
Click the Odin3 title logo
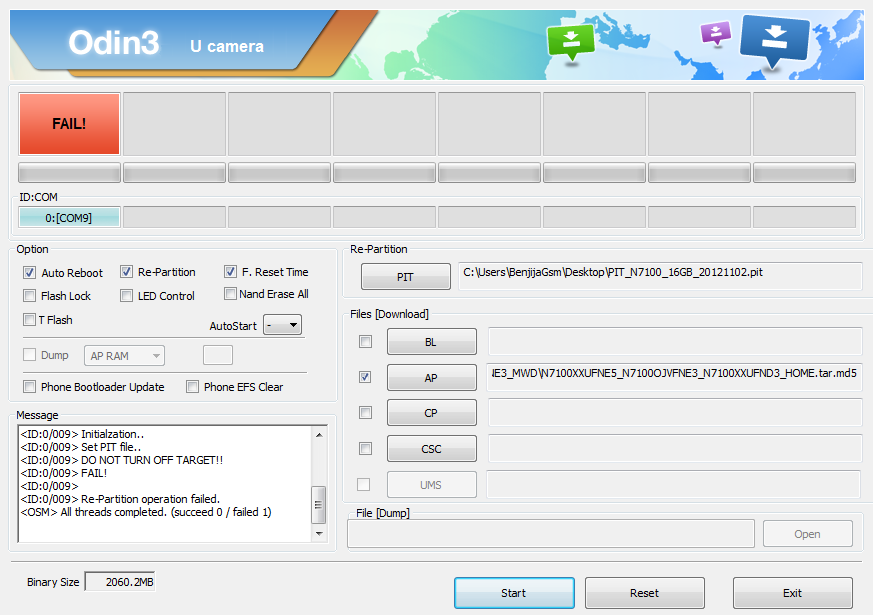(114, 42)
